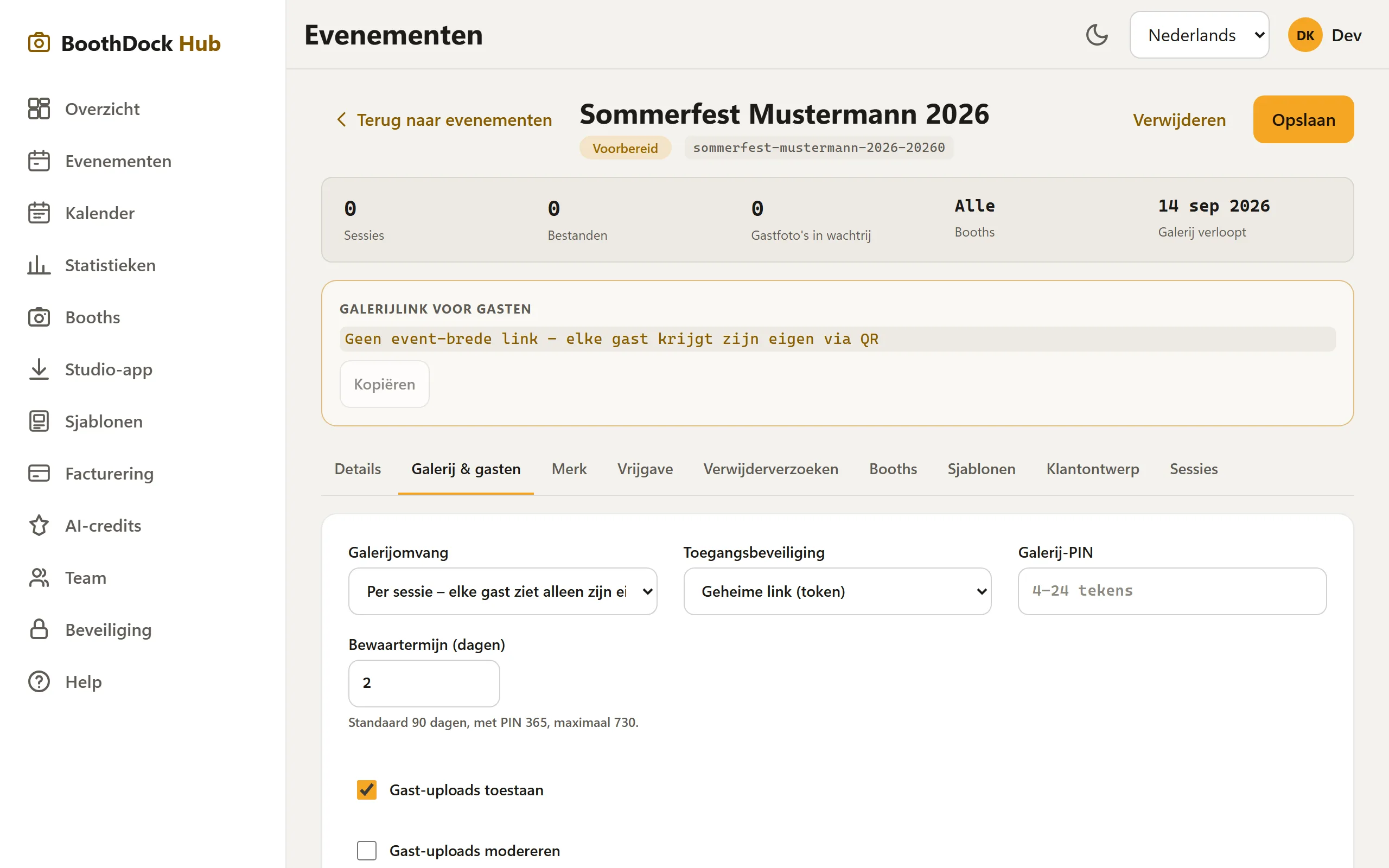Open Beveiliging via the lock icon

pos(39,630)
